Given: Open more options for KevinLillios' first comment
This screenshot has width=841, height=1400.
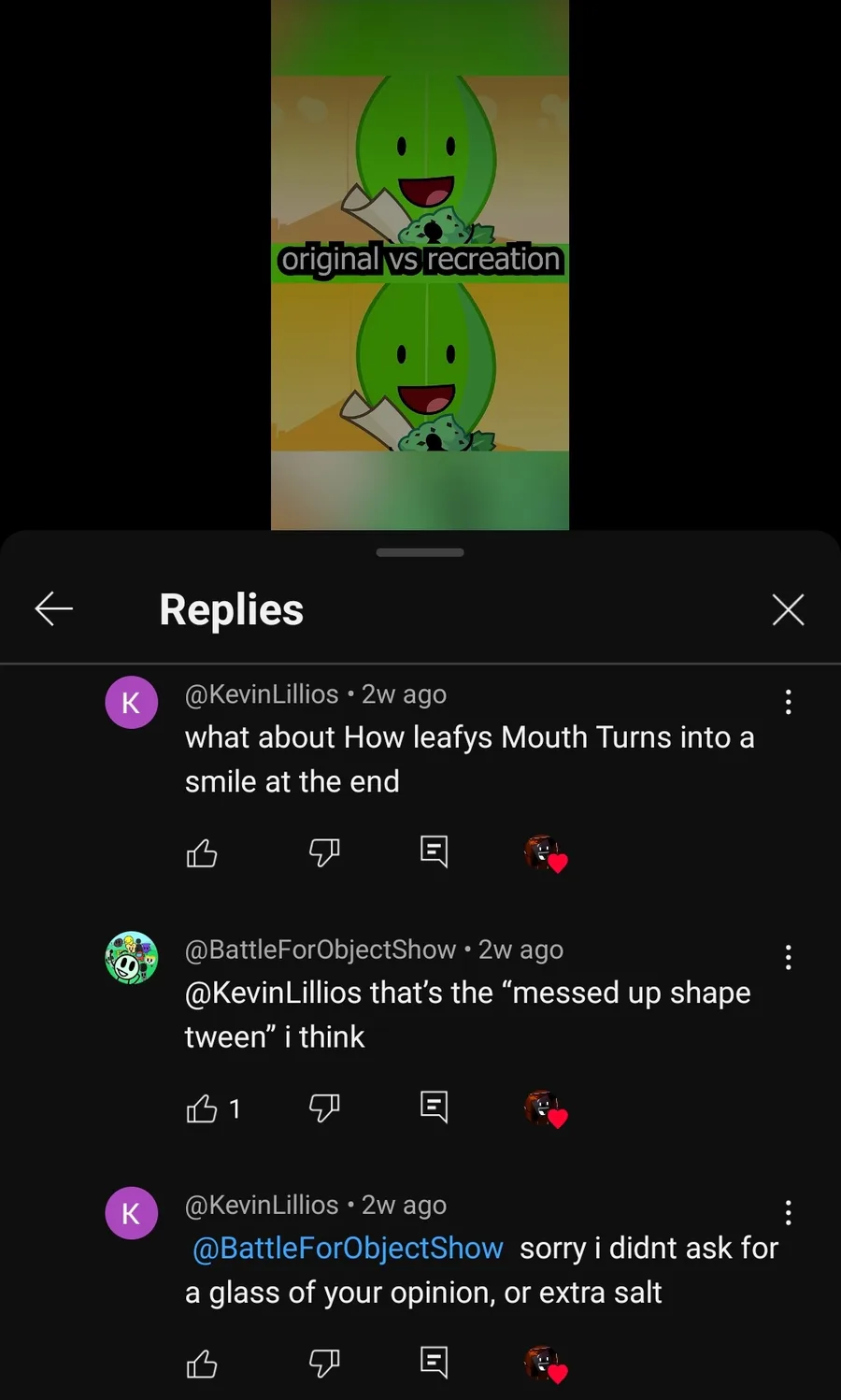Looking at the screenshot, I should click(789, 702).
